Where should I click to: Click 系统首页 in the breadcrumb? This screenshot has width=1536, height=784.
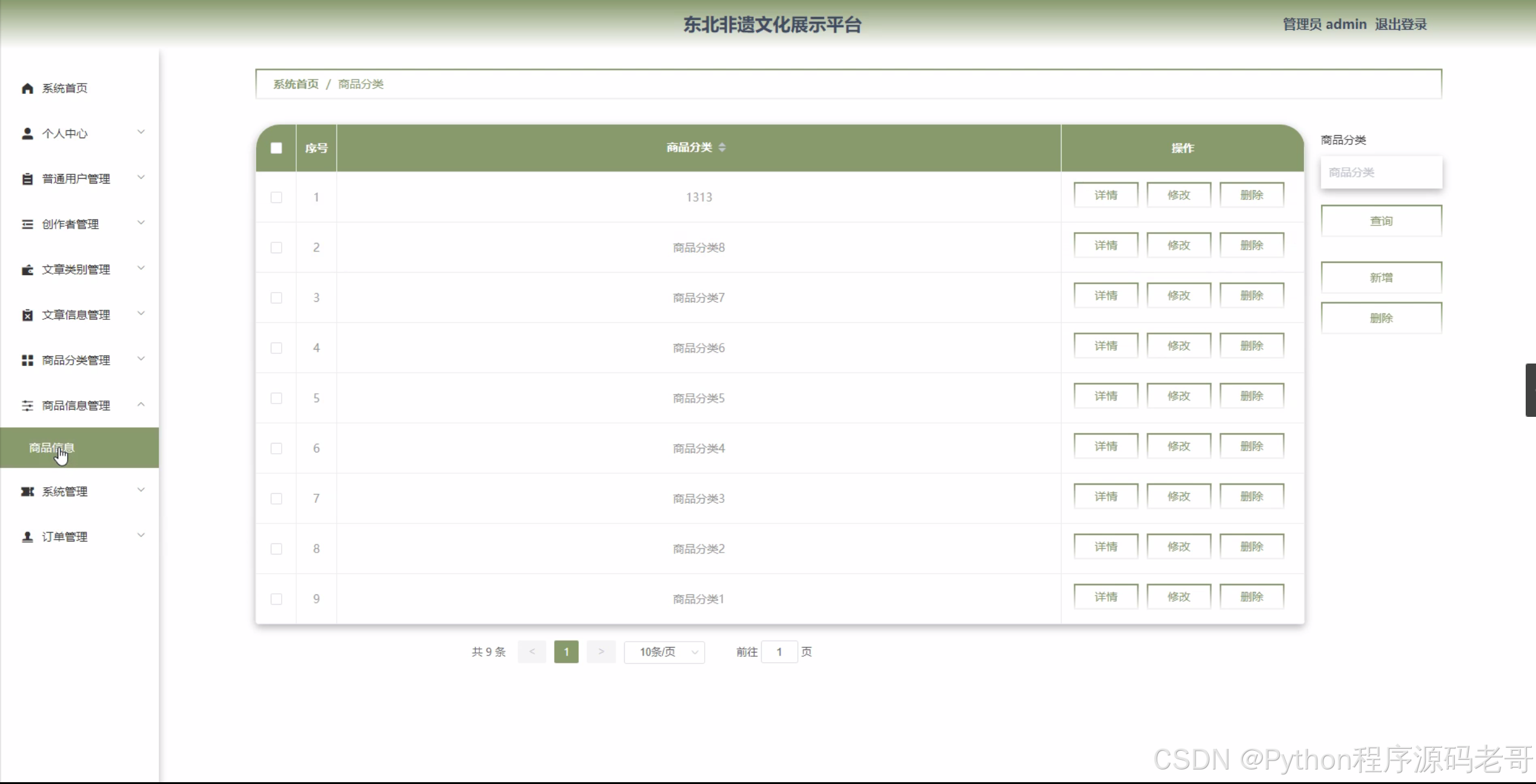tap(296, 84)
